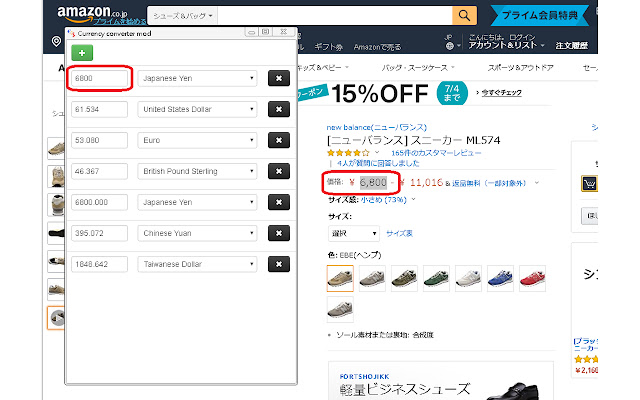Viewport: 640px width, 400px height.
Task: Open the 165件のカスタマーレビュー link
Action: (x=436, y=153)
